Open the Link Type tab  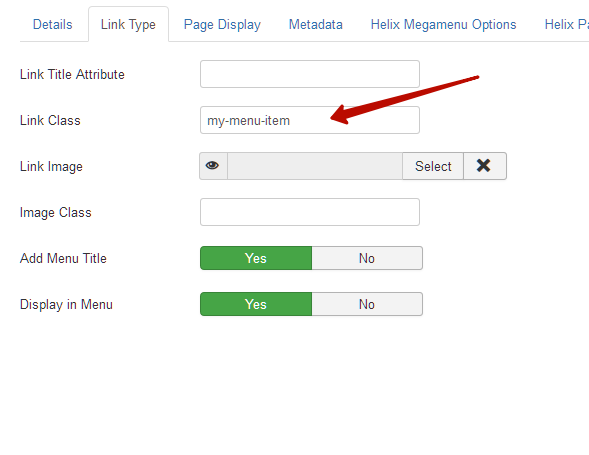[128, 24]
